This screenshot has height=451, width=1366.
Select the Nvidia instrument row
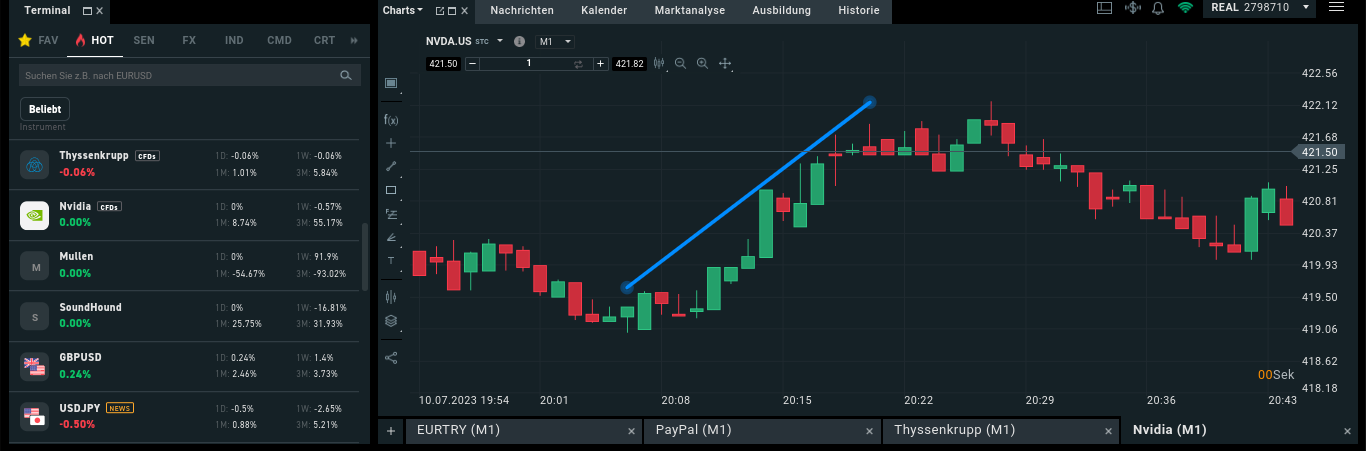(x=185, y=215)
